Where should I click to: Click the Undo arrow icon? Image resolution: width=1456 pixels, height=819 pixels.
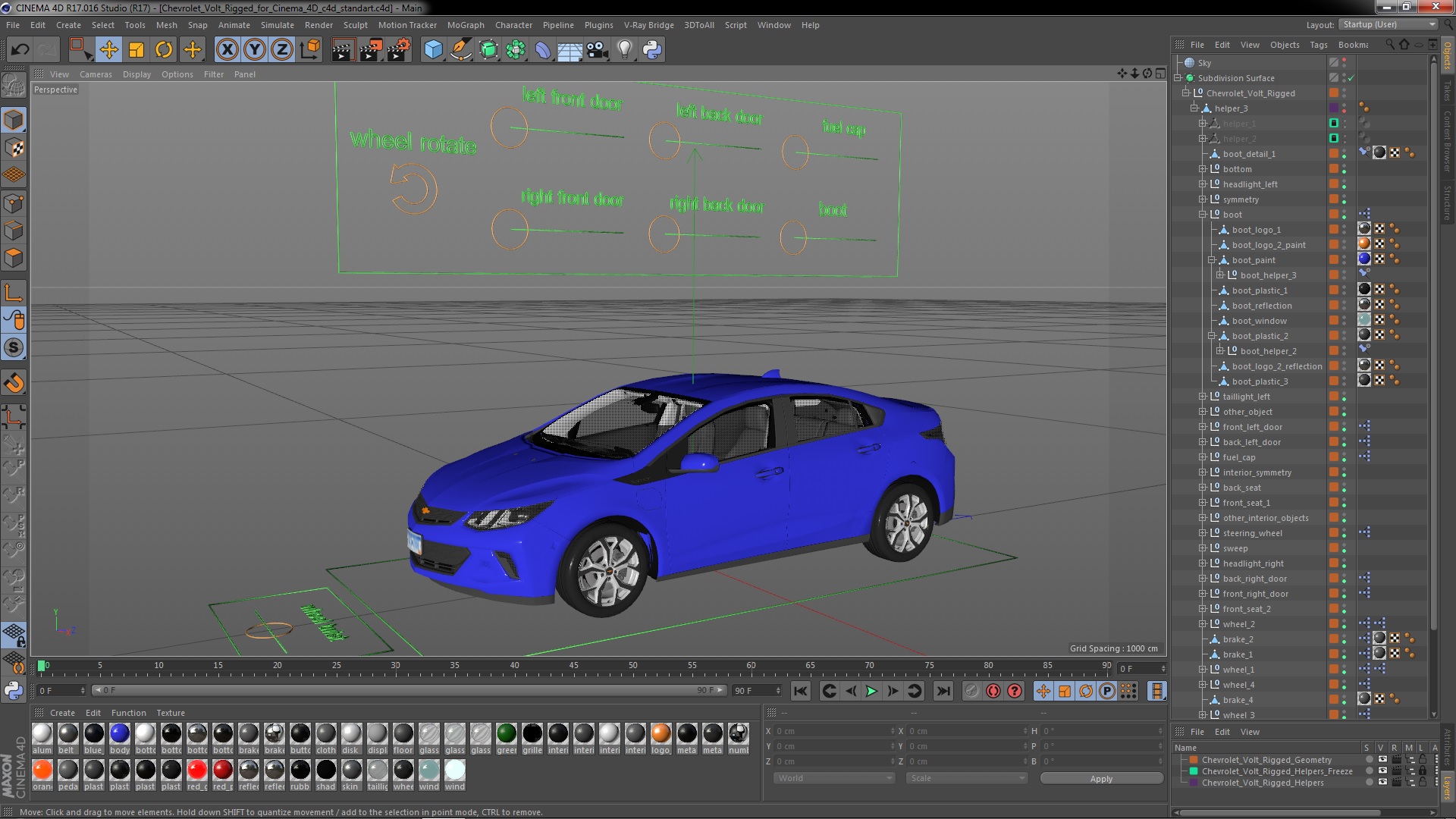(20, 50)
